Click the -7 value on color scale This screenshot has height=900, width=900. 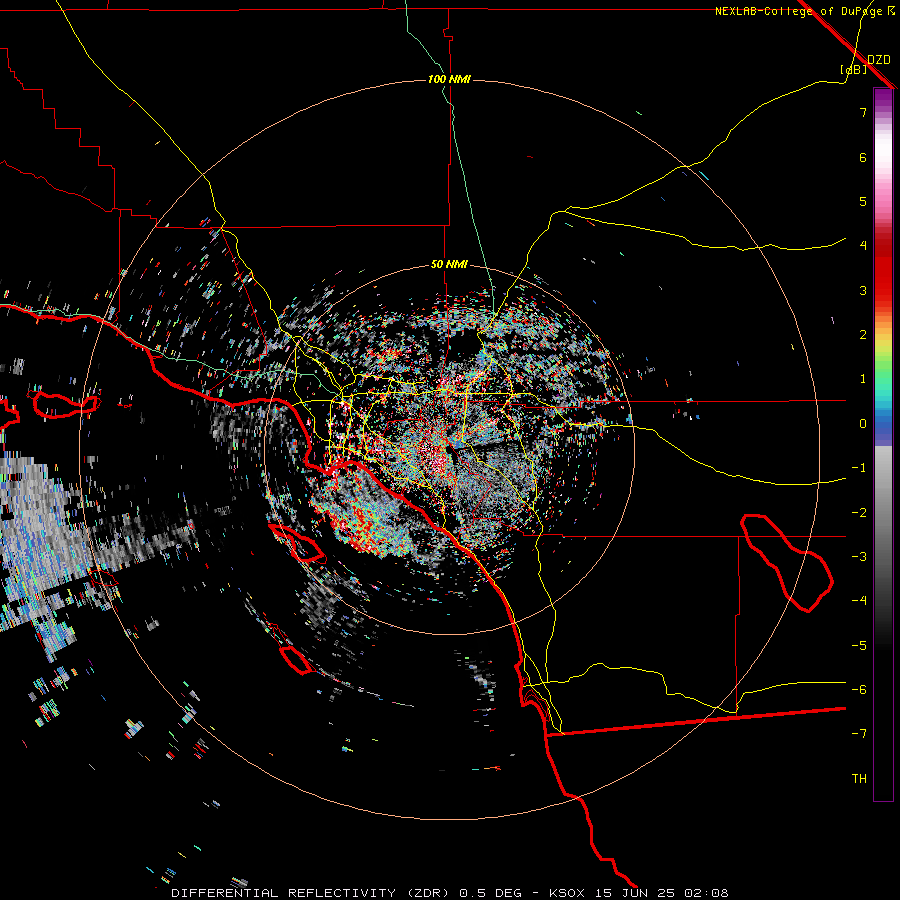tap(859, 734)
